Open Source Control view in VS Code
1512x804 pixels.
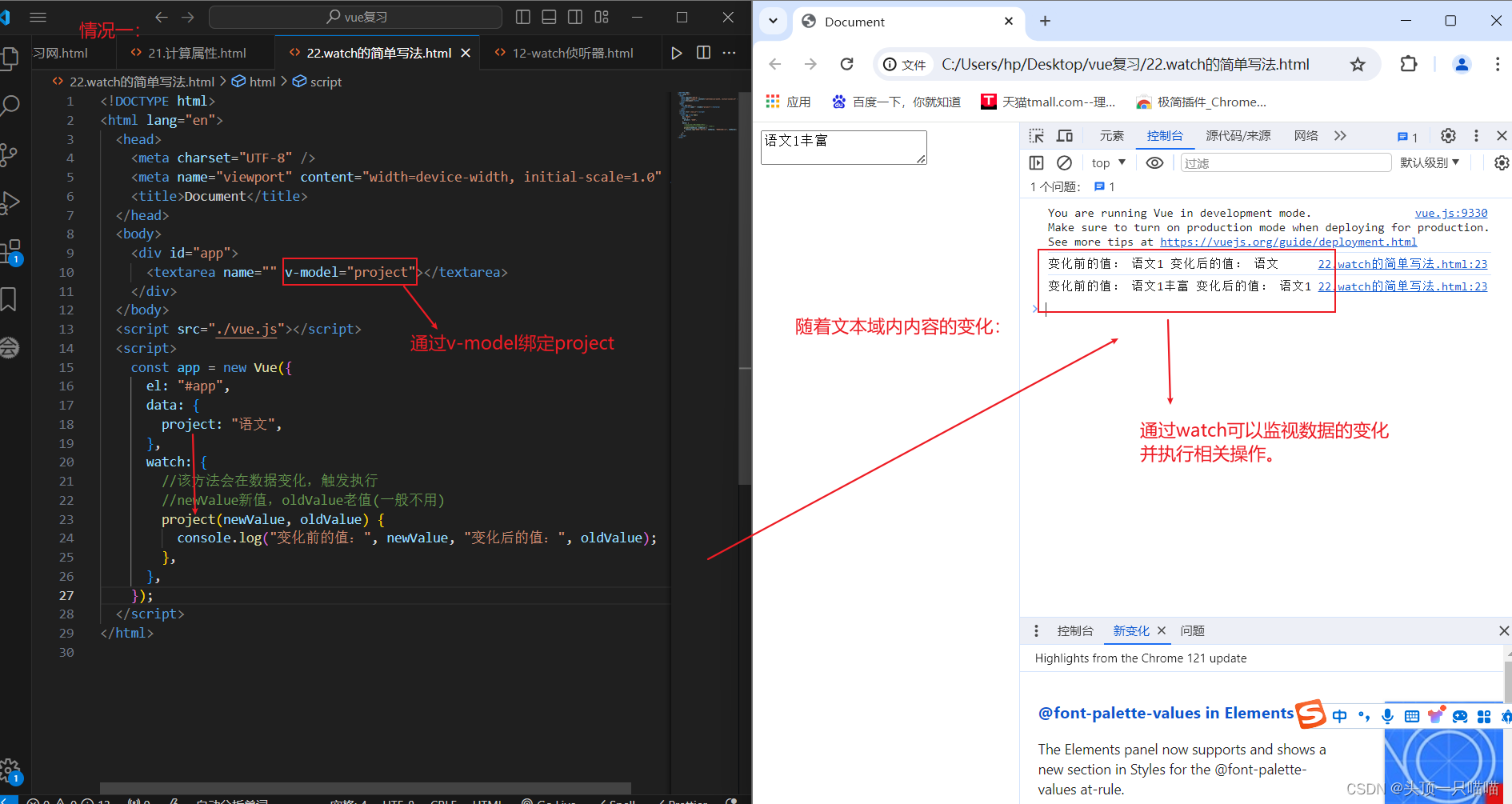[x=9, y=154]
